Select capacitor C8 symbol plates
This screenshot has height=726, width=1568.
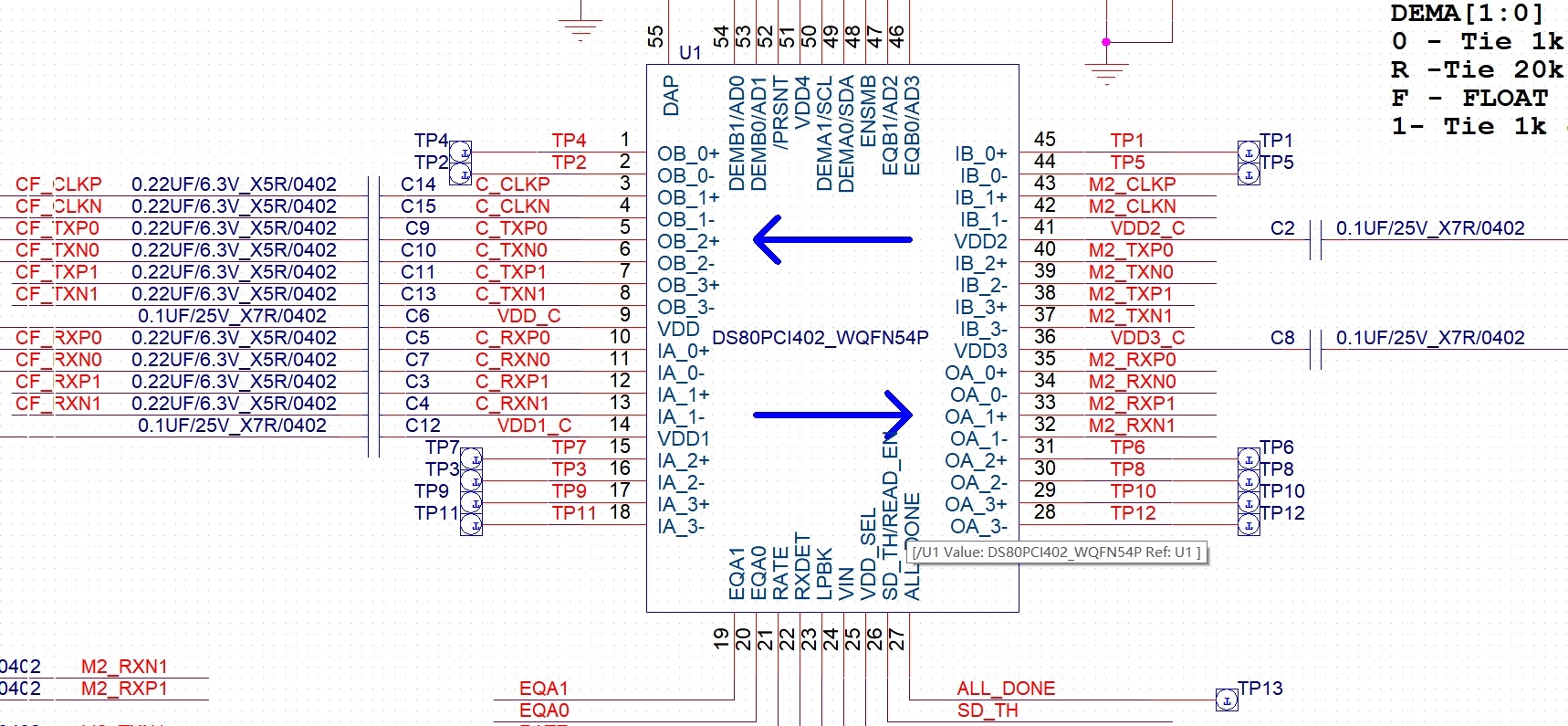pos(1315,350)
